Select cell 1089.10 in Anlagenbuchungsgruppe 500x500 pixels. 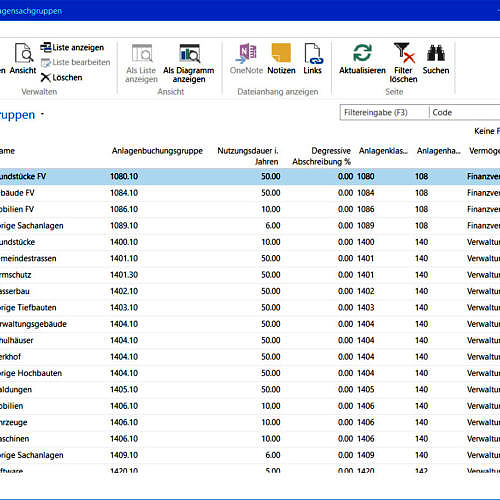124,225
